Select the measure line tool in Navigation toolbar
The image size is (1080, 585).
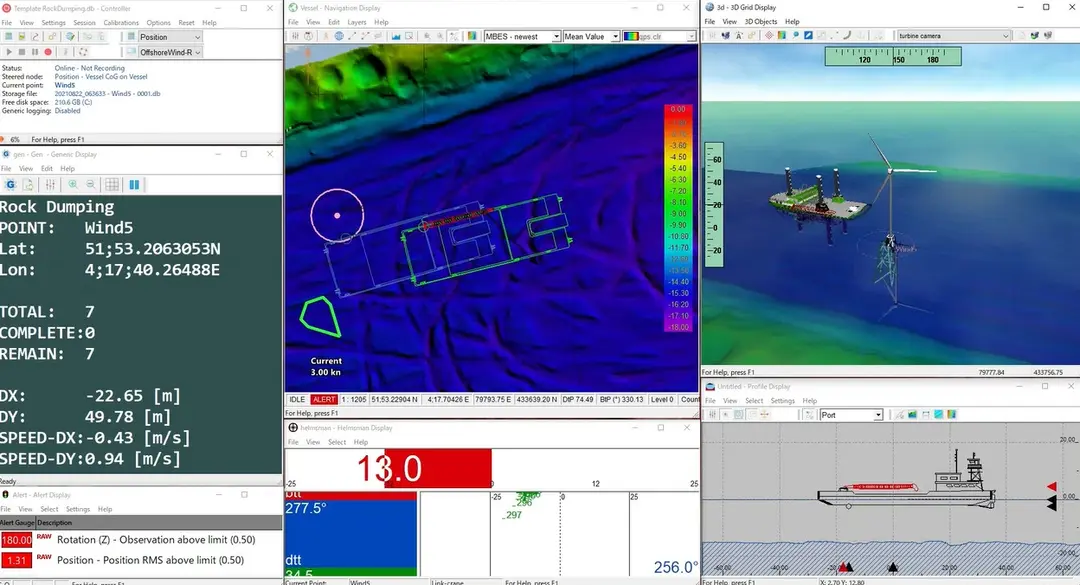(x=352, y=36)
